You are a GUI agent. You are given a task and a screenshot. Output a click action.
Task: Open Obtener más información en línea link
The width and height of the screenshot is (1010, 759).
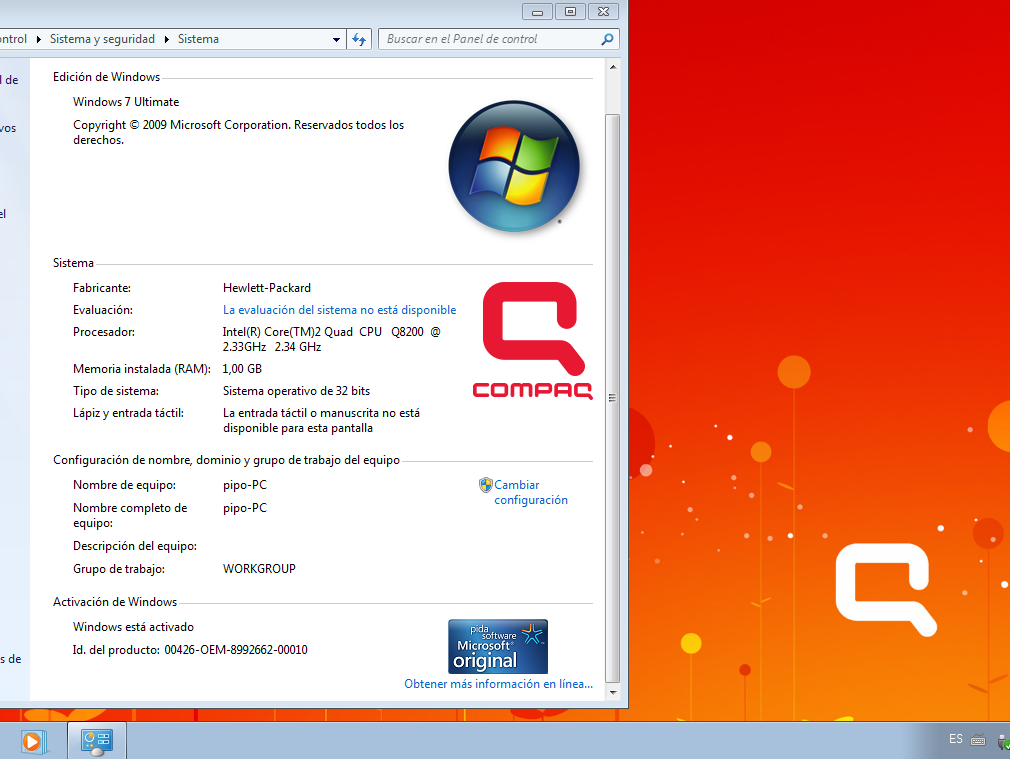point(499,684)
